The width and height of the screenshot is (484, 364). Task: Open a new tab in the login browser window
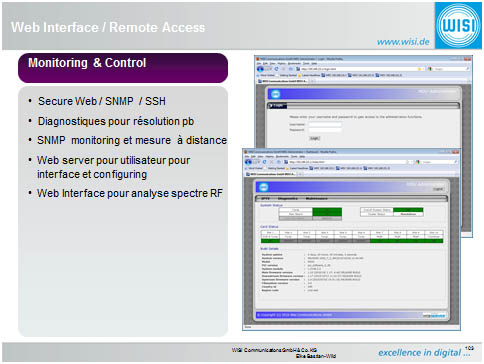[x=312, y=81]
